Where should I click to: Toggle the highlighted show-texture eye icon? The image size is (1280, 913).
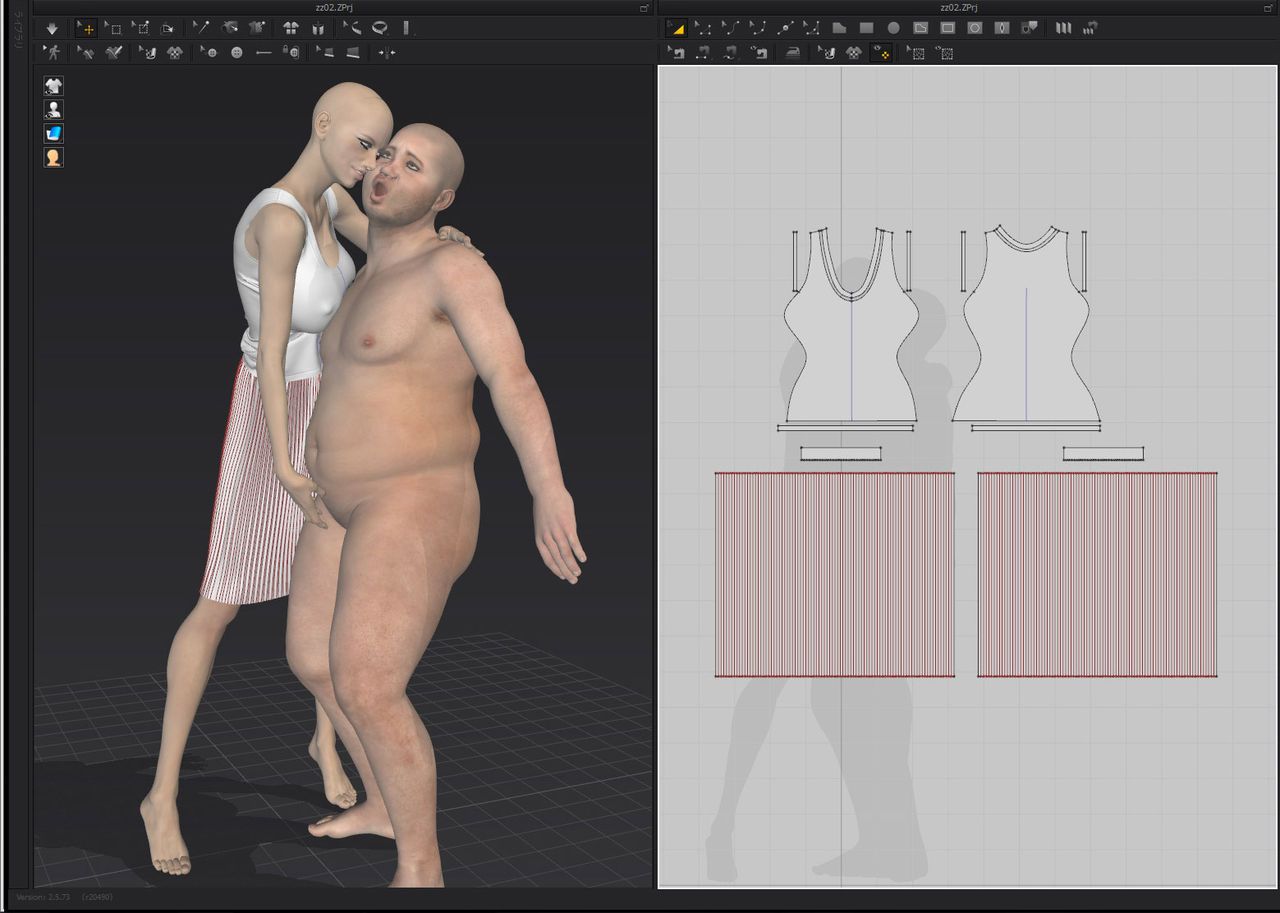point(882,52)
